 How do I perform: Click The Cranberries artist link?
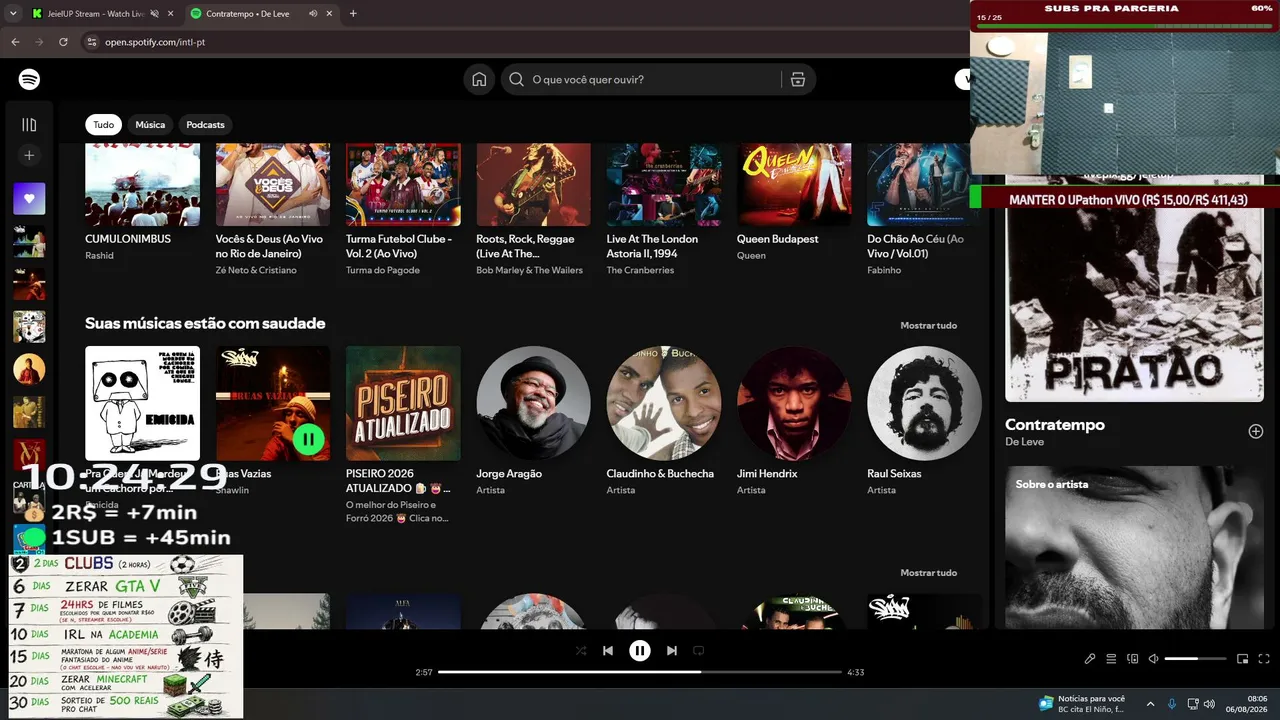pyautogui.click(x=640, y=271)
